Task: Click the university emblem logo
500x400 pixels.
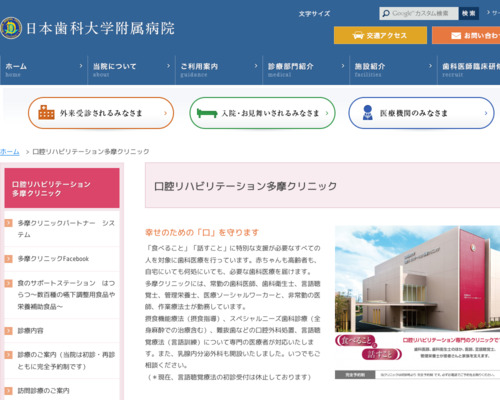Action: click(11, 28)
